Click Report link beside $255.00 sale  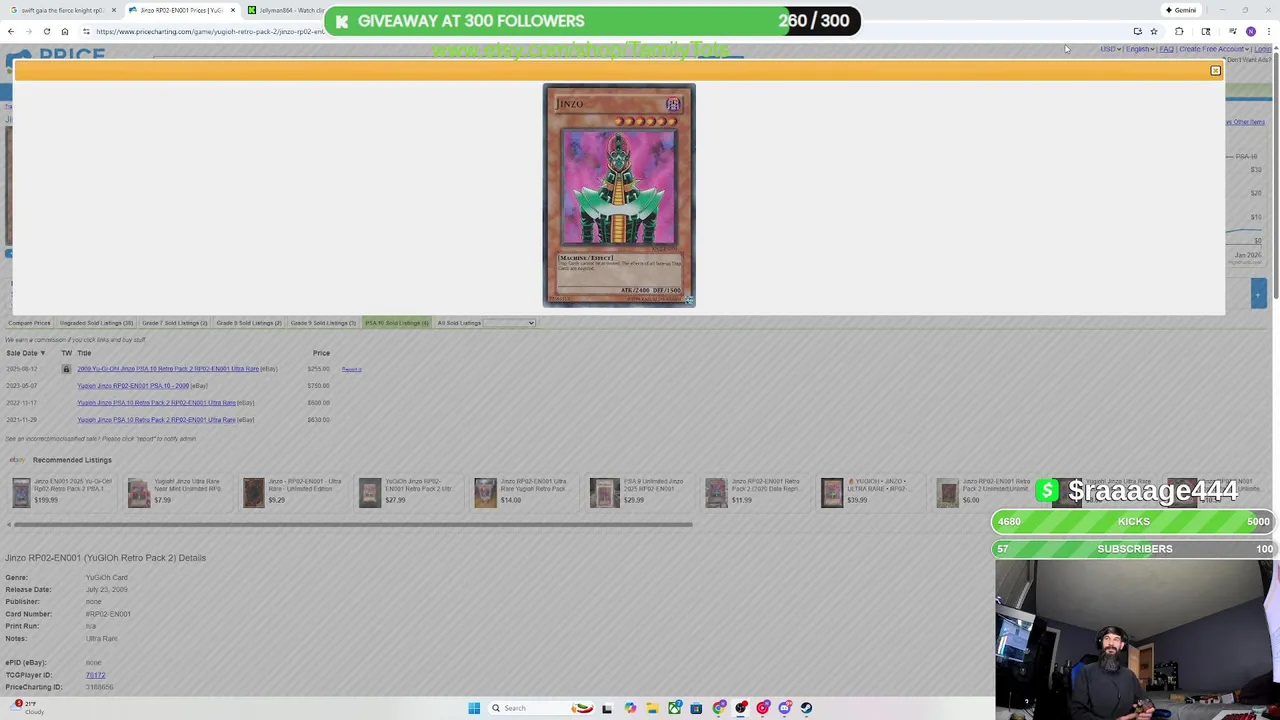(x=351, y=370)
